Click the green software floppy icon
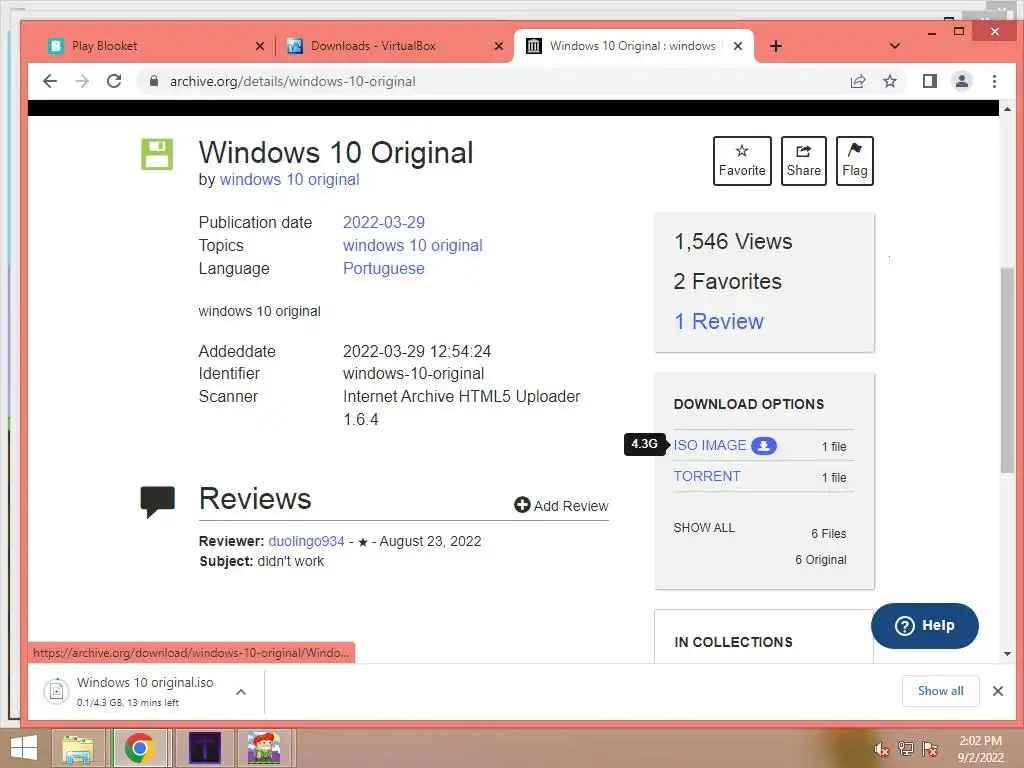The width and height of the screenshot is (1024, 768). click(157, 154)
